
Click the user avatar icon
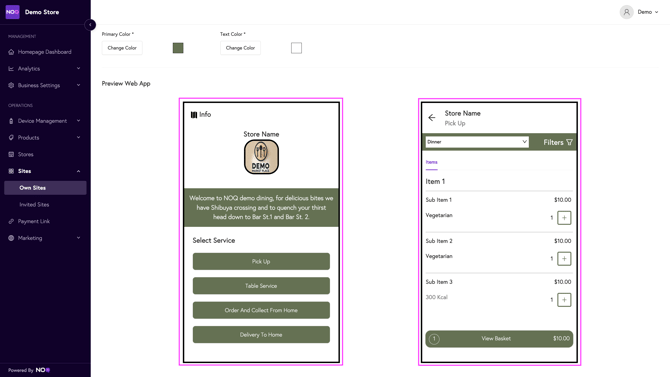pos(626,12)
